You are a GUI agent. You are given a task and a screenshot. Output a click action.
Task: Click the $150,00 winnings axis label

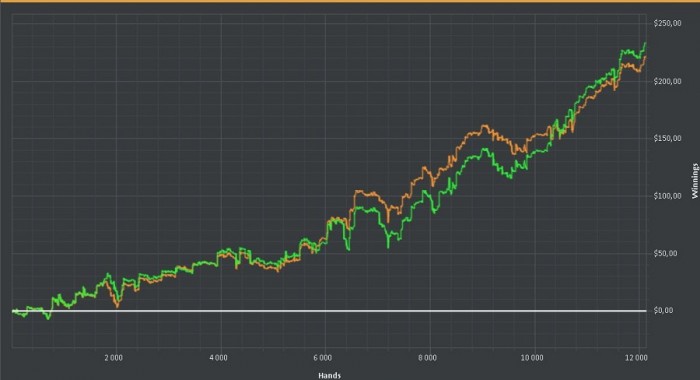pos(667,138)
